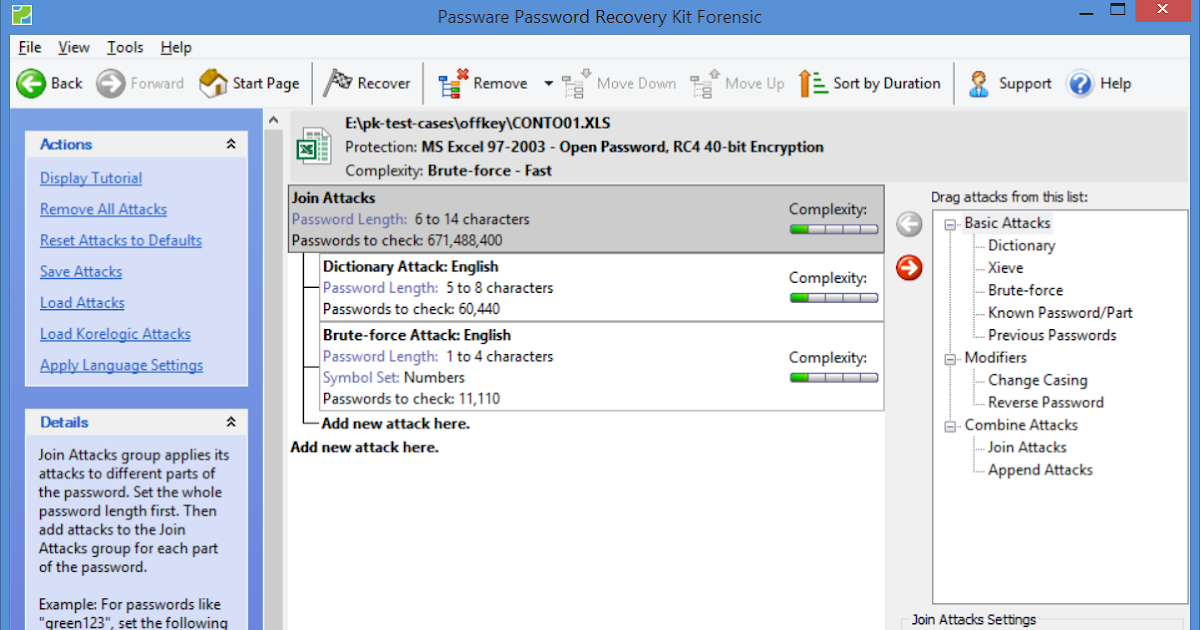
Task: Click the grey Forward arrow icon
Action: pos(110,83)
